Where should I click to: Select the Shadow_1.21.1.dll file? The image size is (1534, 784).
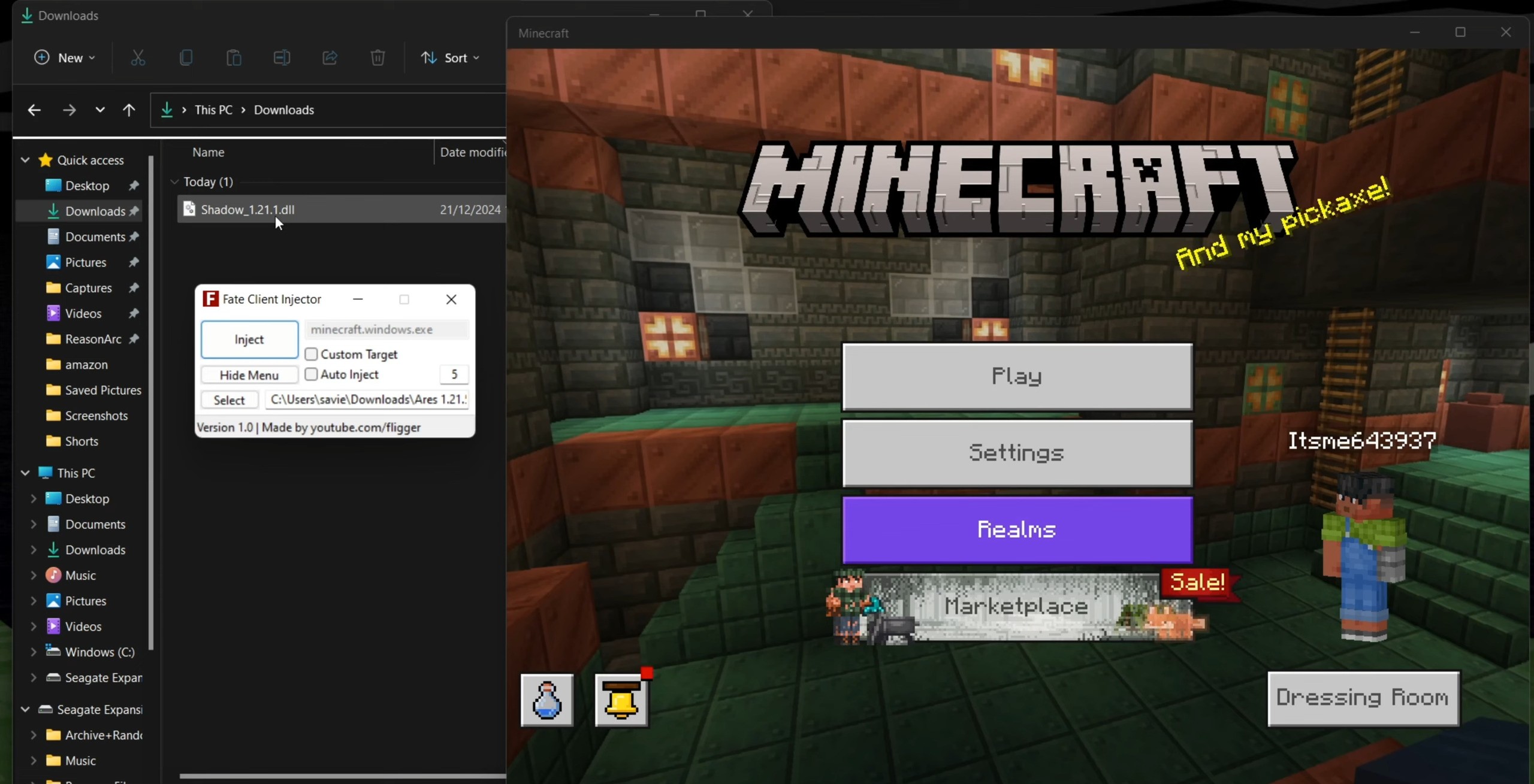(x=342, y=210)
